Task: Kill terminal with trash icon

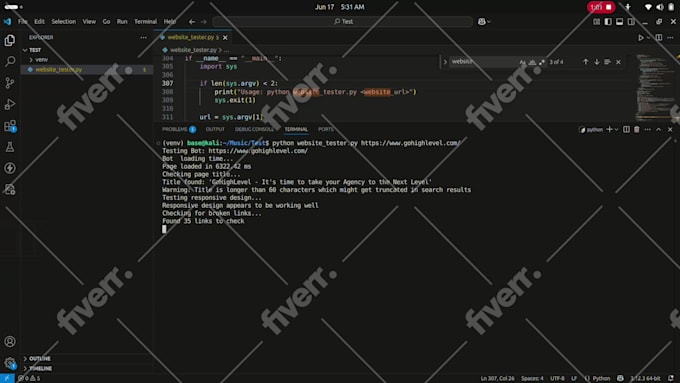Action: (x=637, y=129)
